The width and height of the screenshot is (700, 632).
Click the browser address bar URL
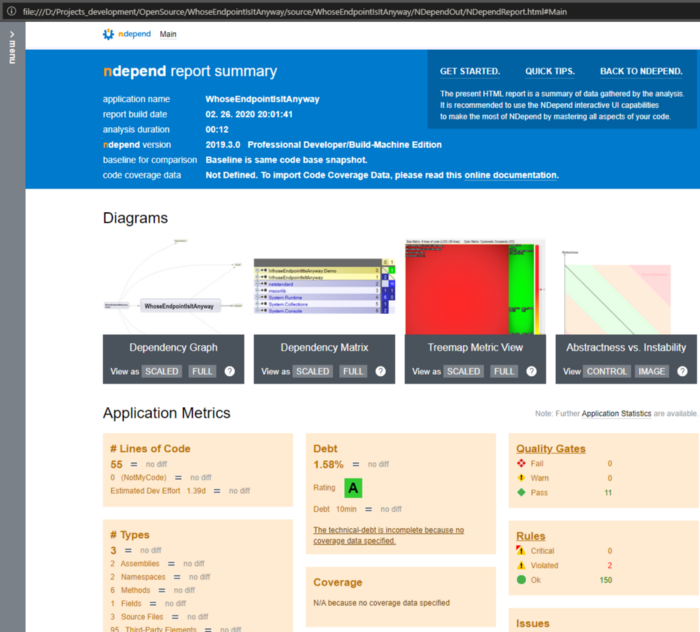point(295,12)
